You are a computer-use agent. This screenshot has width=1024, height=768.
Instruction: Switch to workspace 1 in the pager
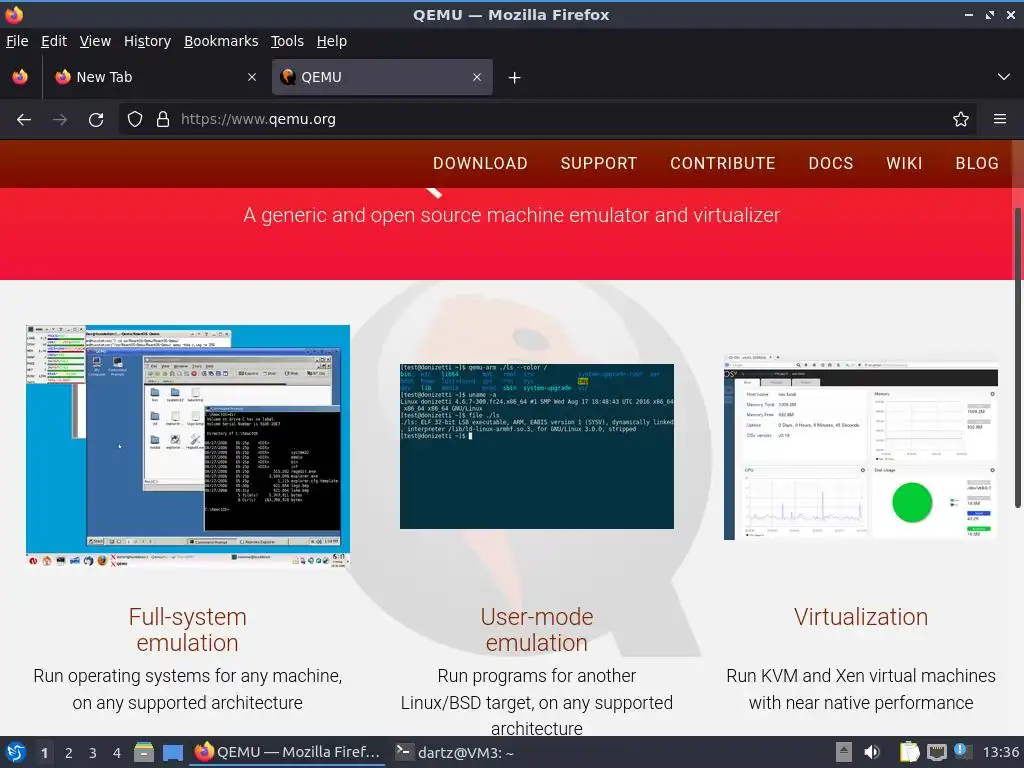[44, 753]
